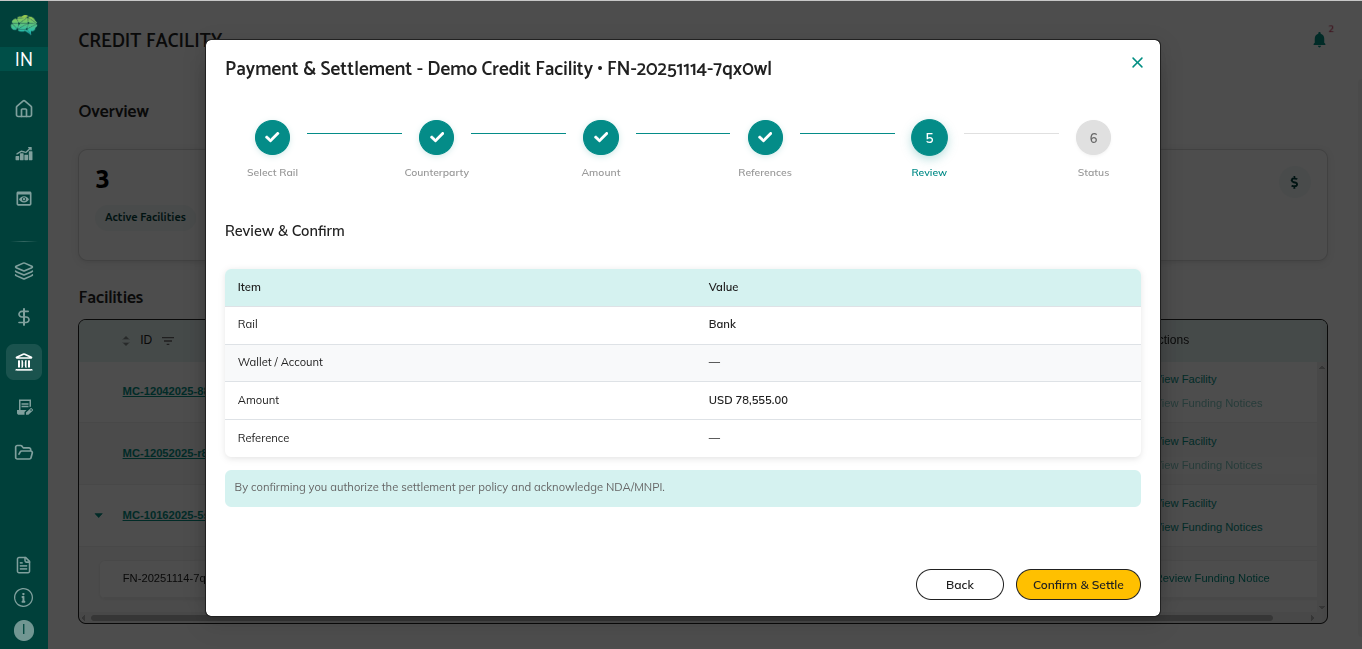Sort facilities by ID column arrows
Viewport: 1362px width, 649px height.
(x=126, y=341)
